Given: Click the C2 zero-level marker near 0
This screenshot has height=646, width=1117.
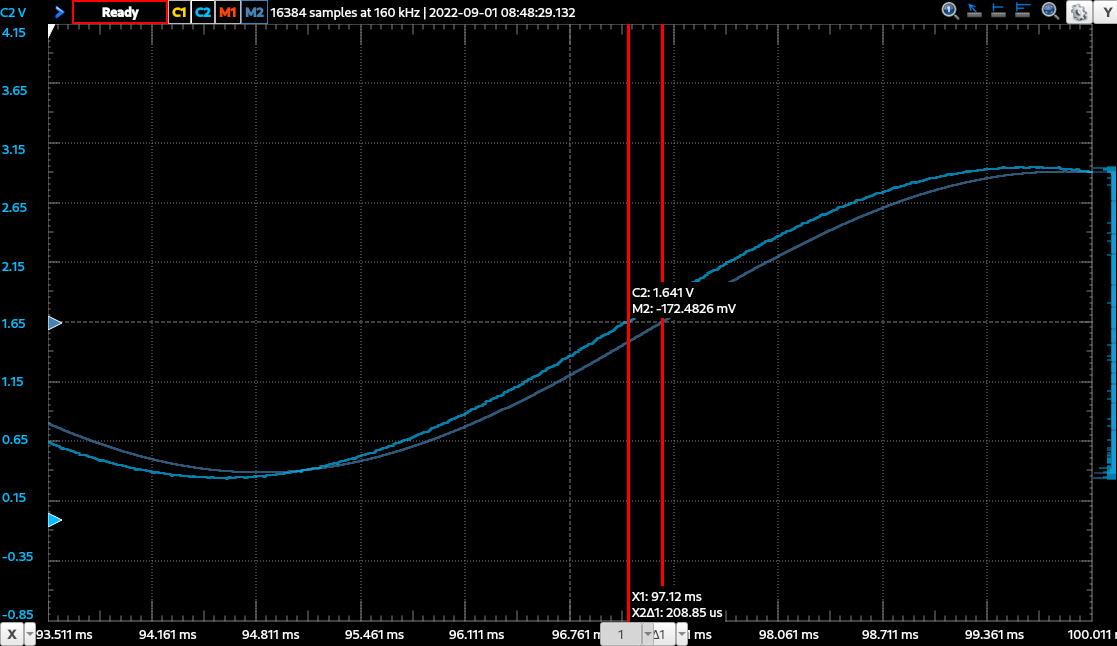Looking at the screenshot, I should tap(55, 521).
